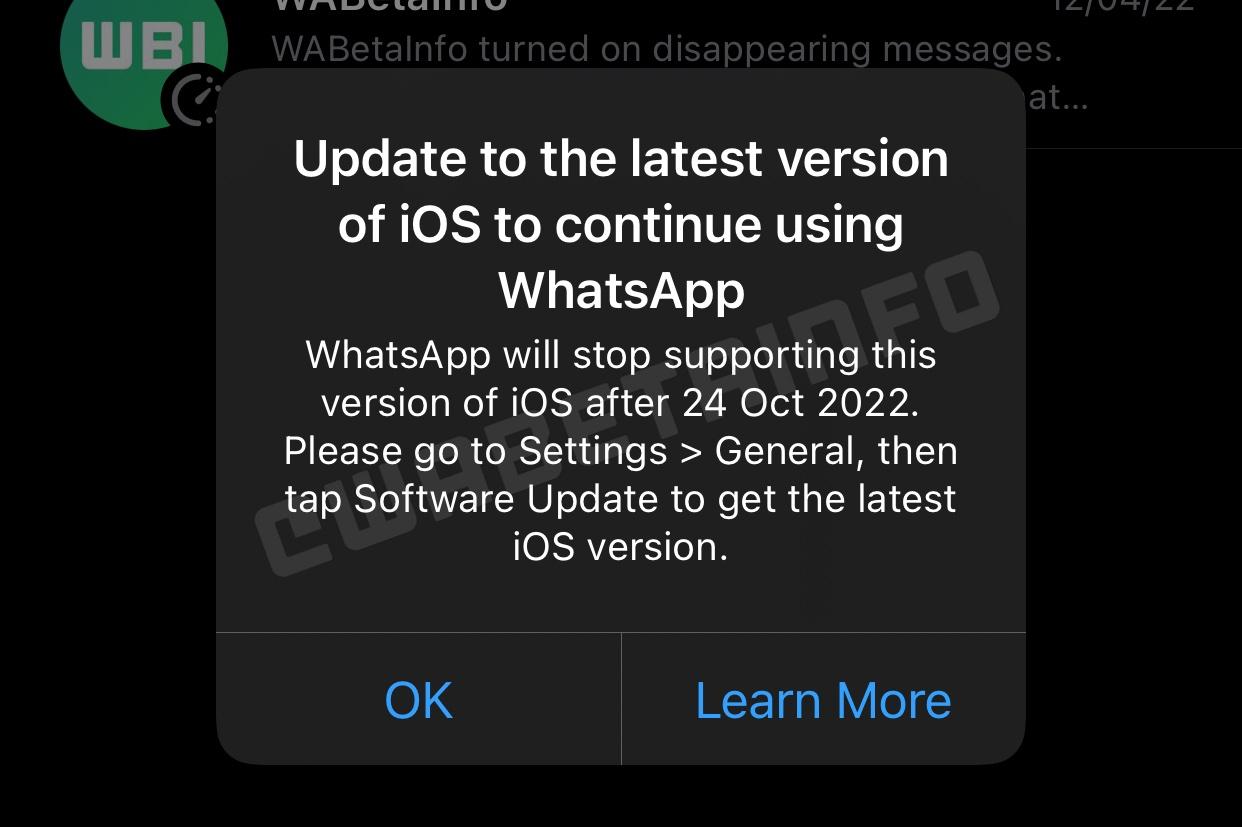
Task: Open the WABetaInfo chat name
Action: [x=390, y=5]
